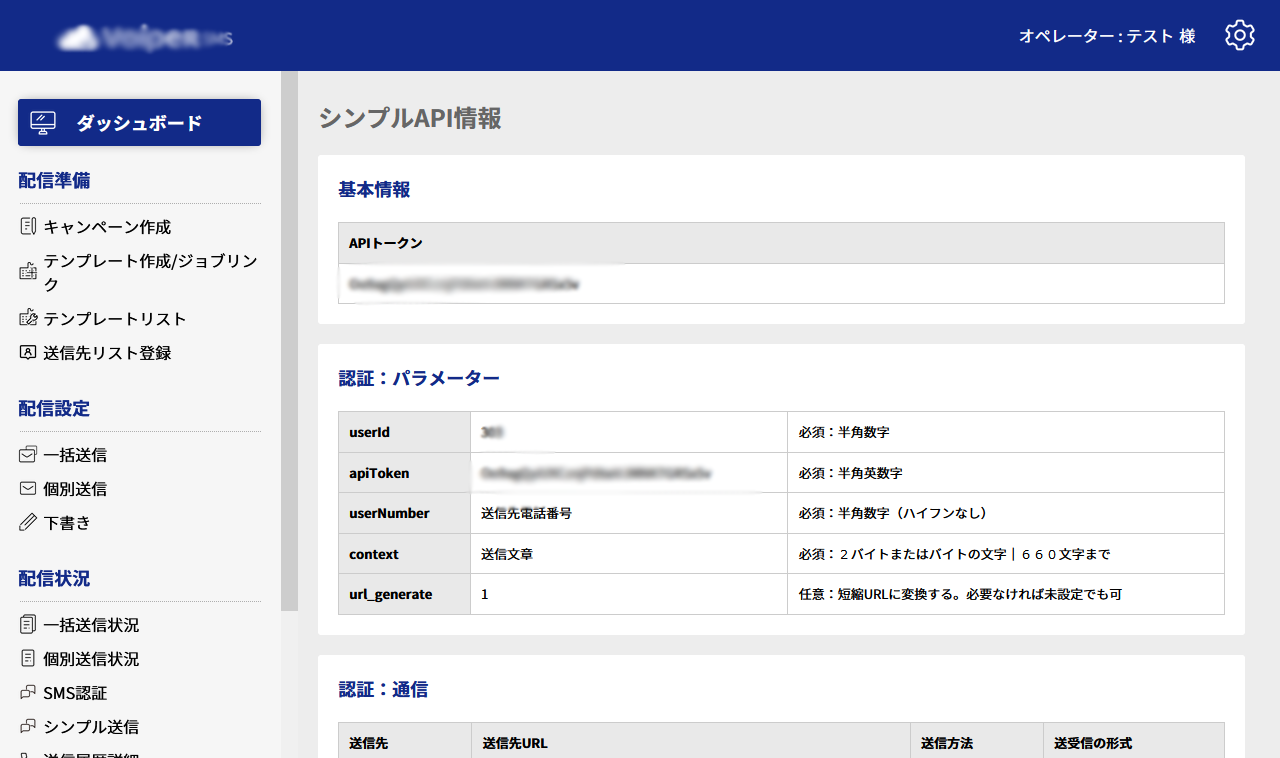The width and height of the screenshot is (1280, 758).
Task: Click the sidebar vertical scrollbar
Action: [x=289, y=341]
